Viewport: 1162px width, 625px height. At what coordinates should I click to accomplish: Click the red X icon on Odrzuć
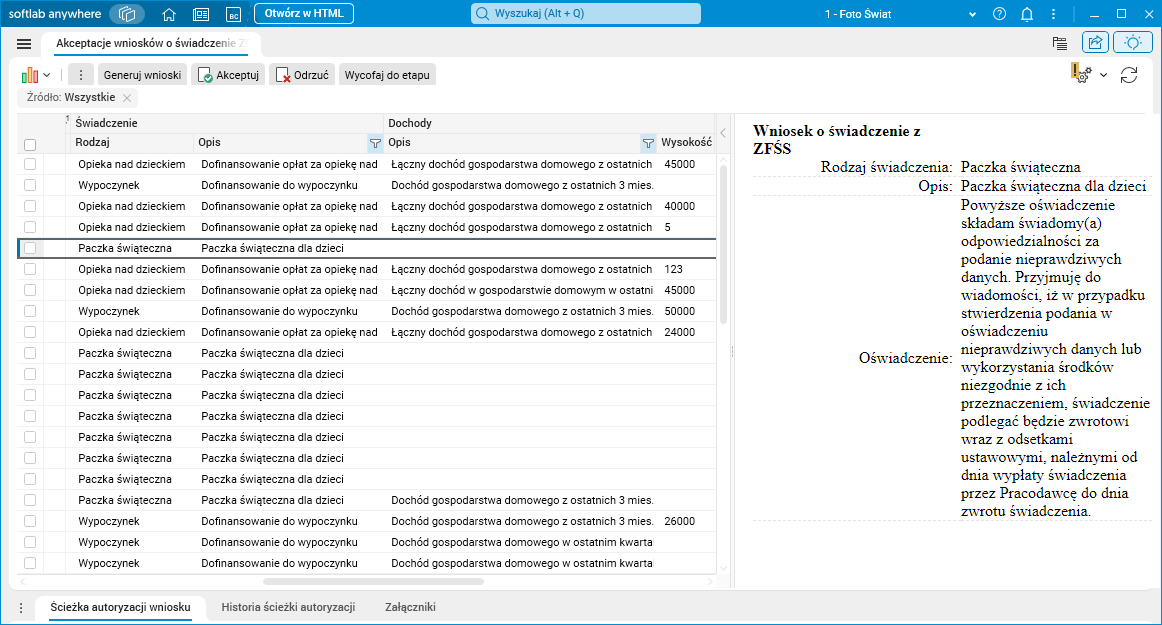(282, 75)
